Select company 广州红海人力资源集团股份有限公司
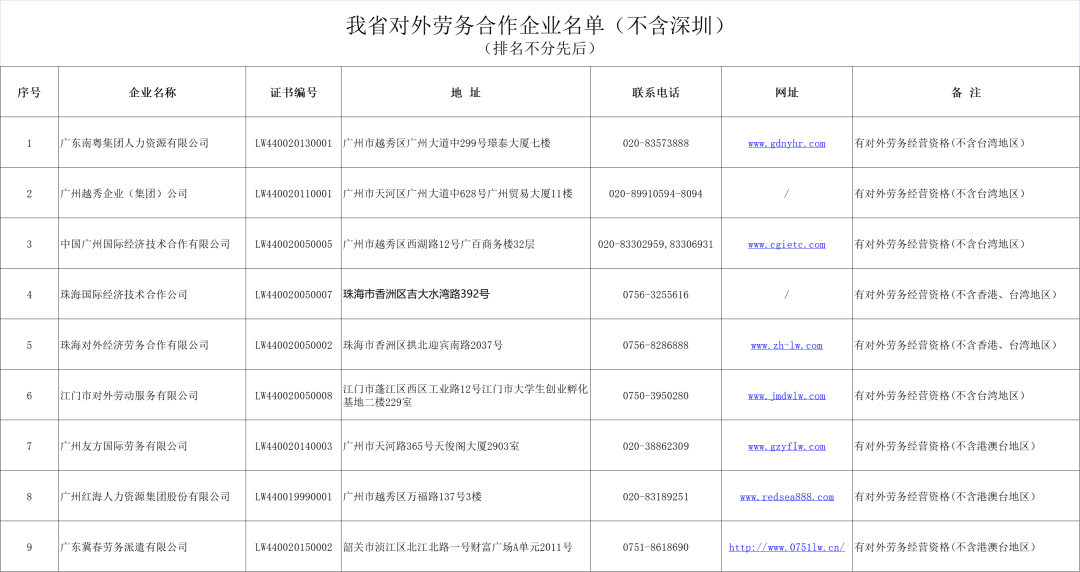The height and width of the screenshot is (572, 1080). [x=145, y=496]
